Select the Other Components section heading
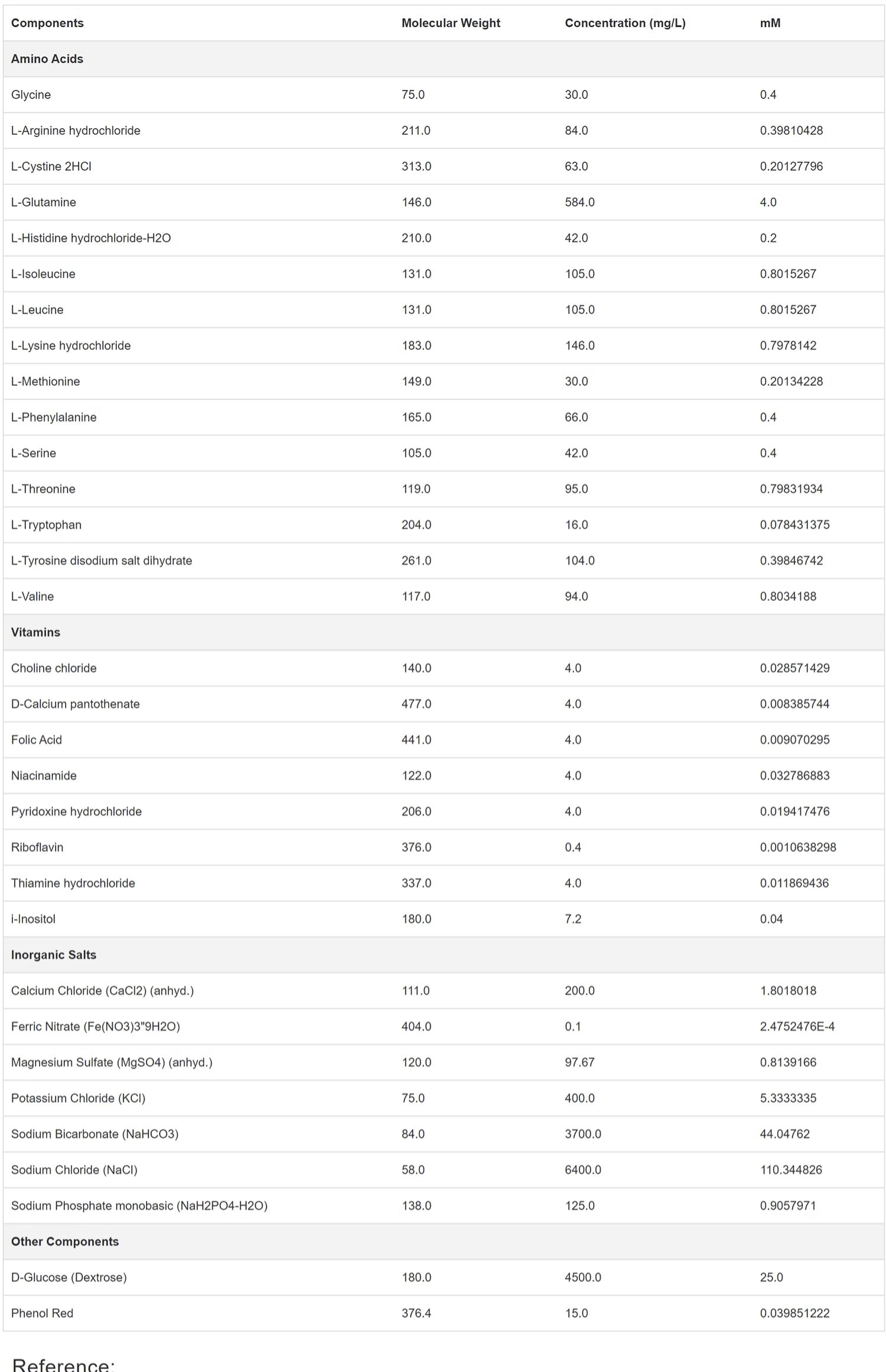 [x=65, y=1241]
